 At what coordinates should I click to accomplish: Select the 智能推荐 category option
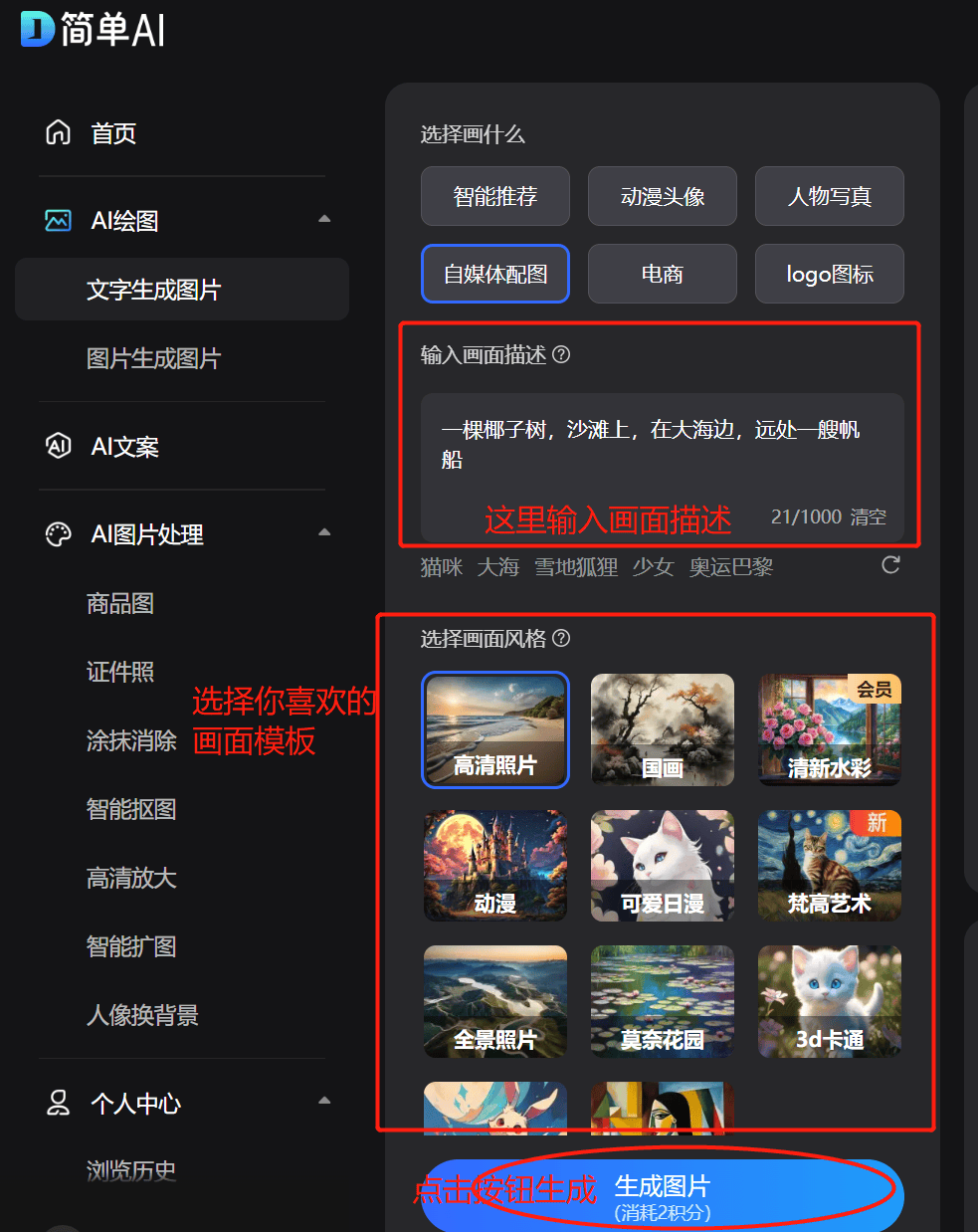(x=494, y=196)
